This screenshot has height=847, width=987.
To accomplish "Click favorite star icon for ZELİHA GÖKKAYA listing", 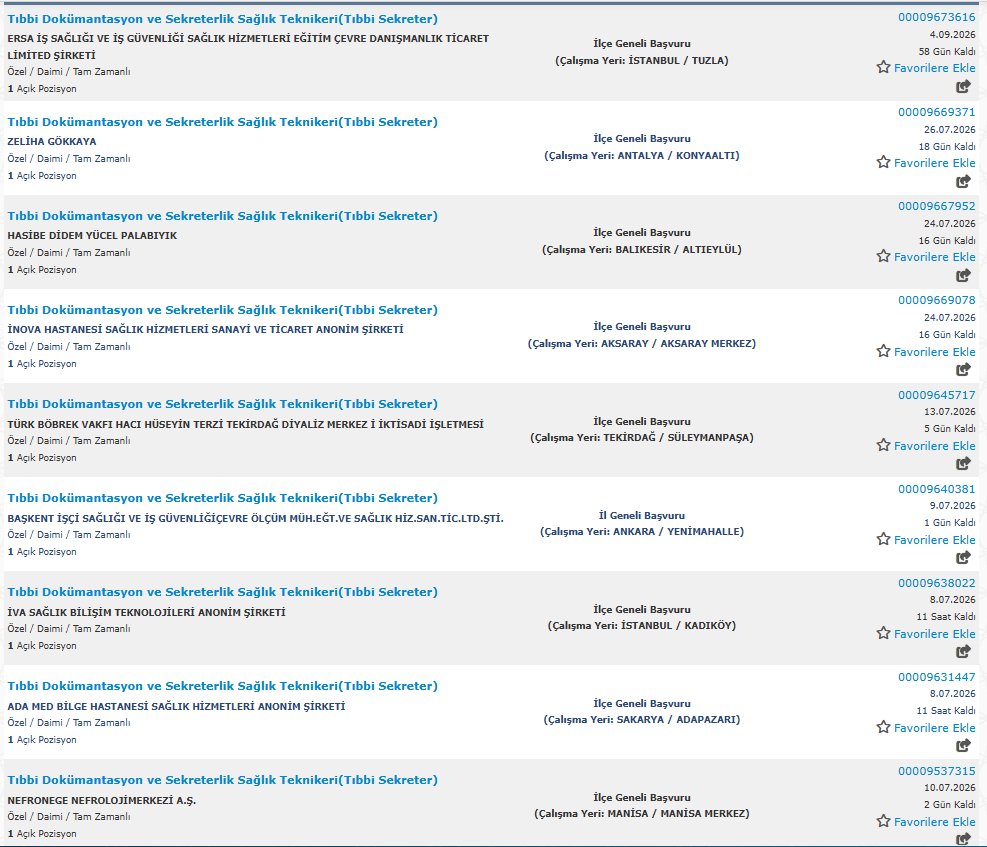I will coord(884,162).
